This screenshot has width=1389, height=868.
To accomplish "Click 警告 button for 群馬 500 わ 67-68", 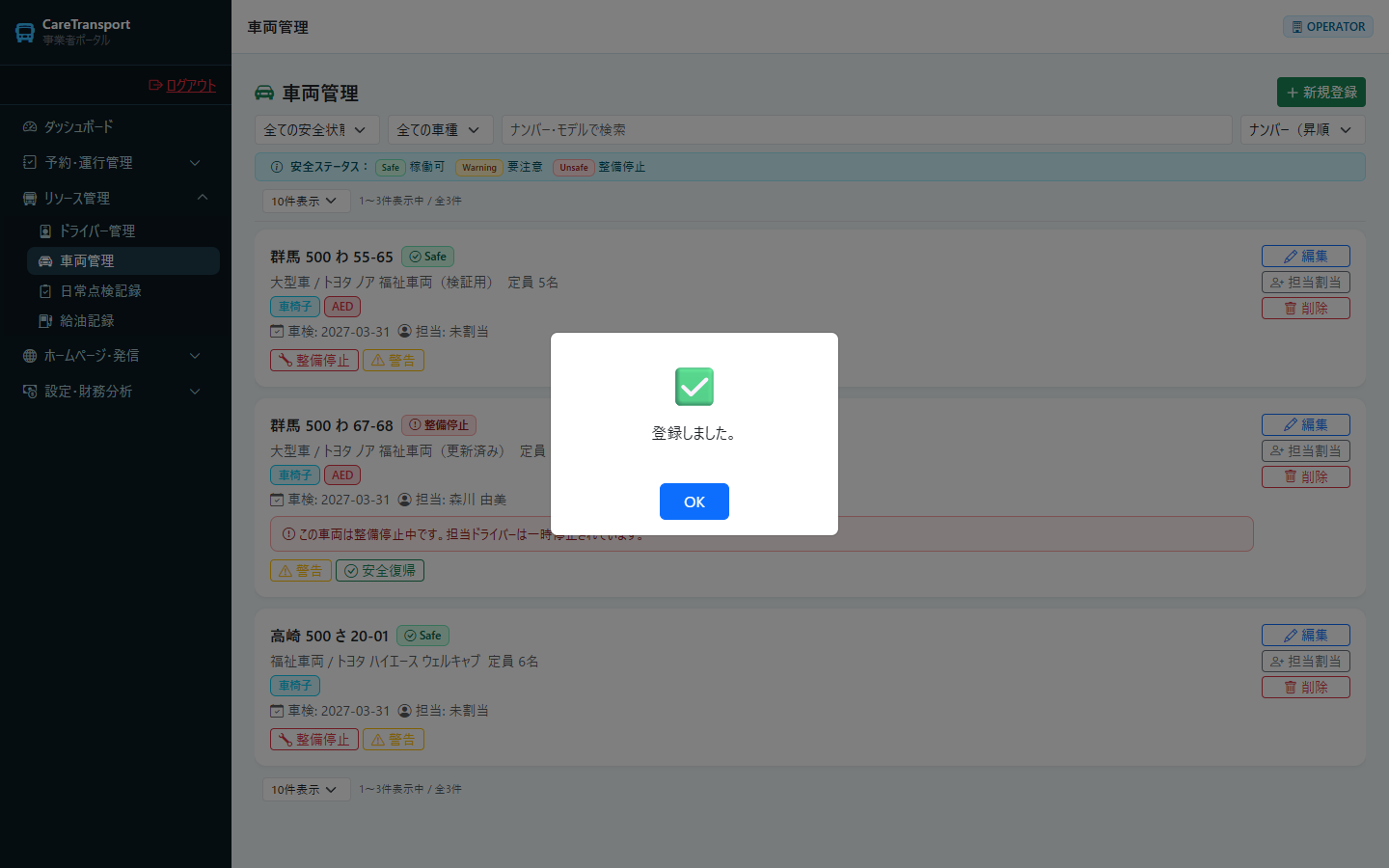I will coord(301,570).
